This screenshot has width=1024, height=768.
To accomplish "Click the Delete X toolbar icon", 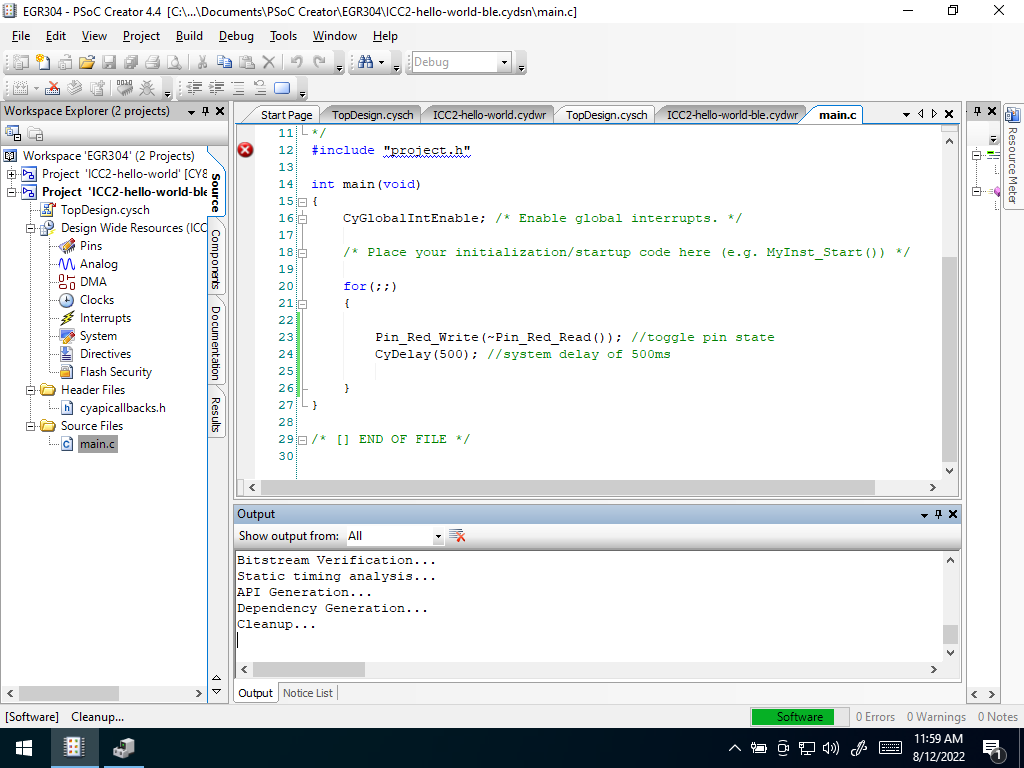I will (268, 62).
